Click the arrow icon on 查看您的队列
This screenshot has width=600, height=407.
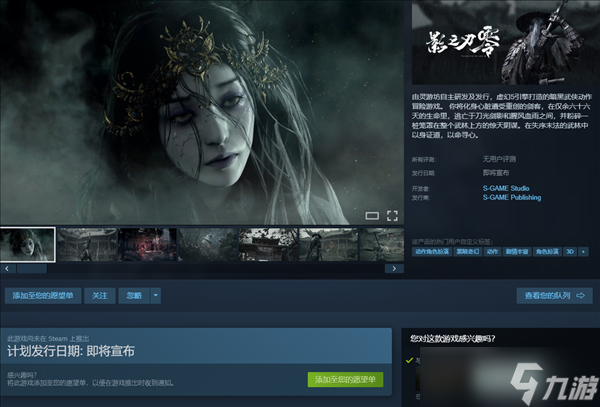[580, 295]
